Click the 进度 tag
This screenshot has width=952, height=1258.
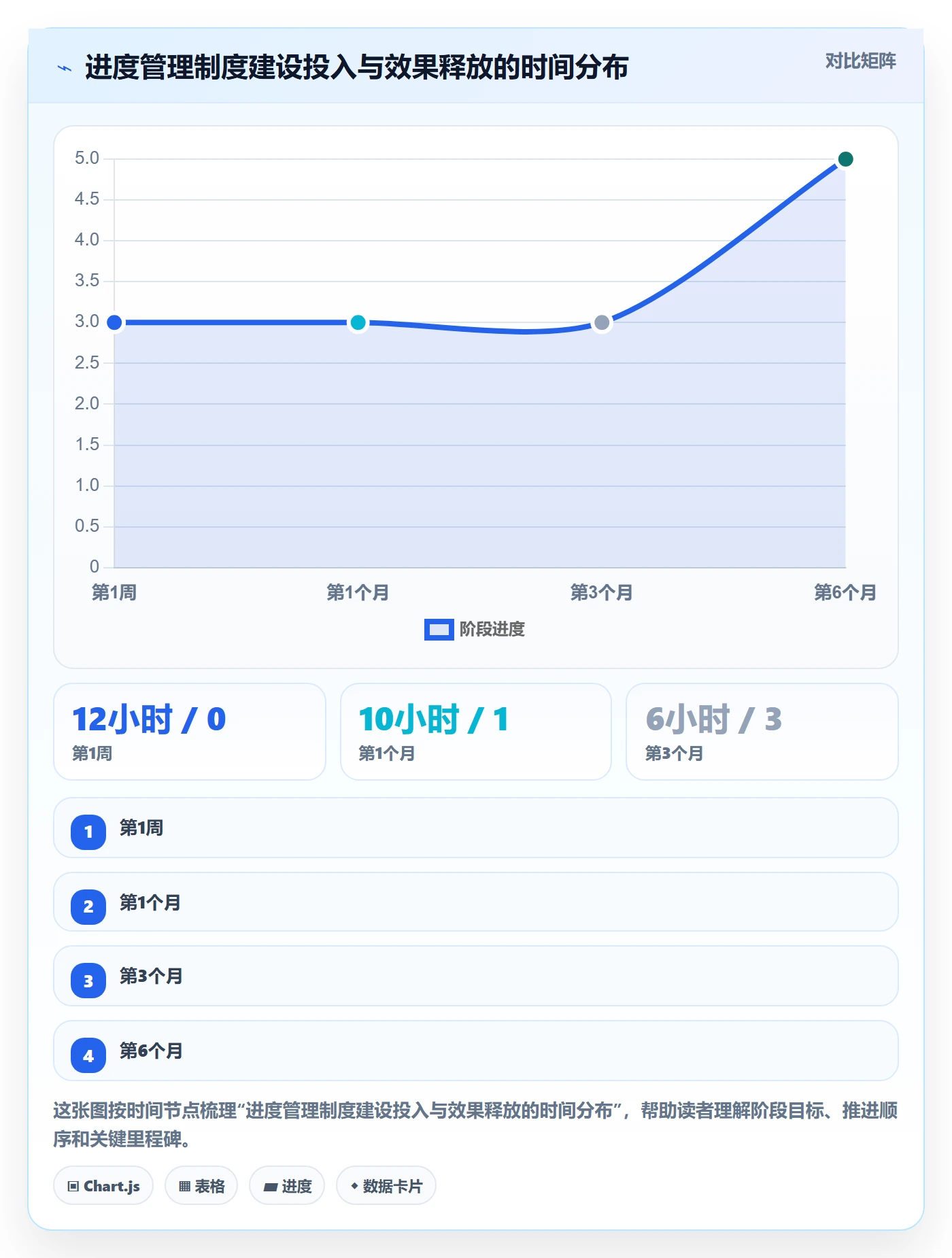[287, 1186]
